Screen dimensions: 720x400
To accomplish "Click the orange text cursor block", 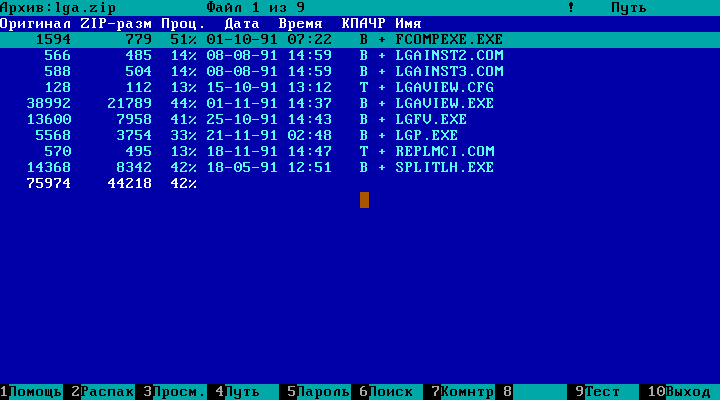I will click(x=365, y=200).
